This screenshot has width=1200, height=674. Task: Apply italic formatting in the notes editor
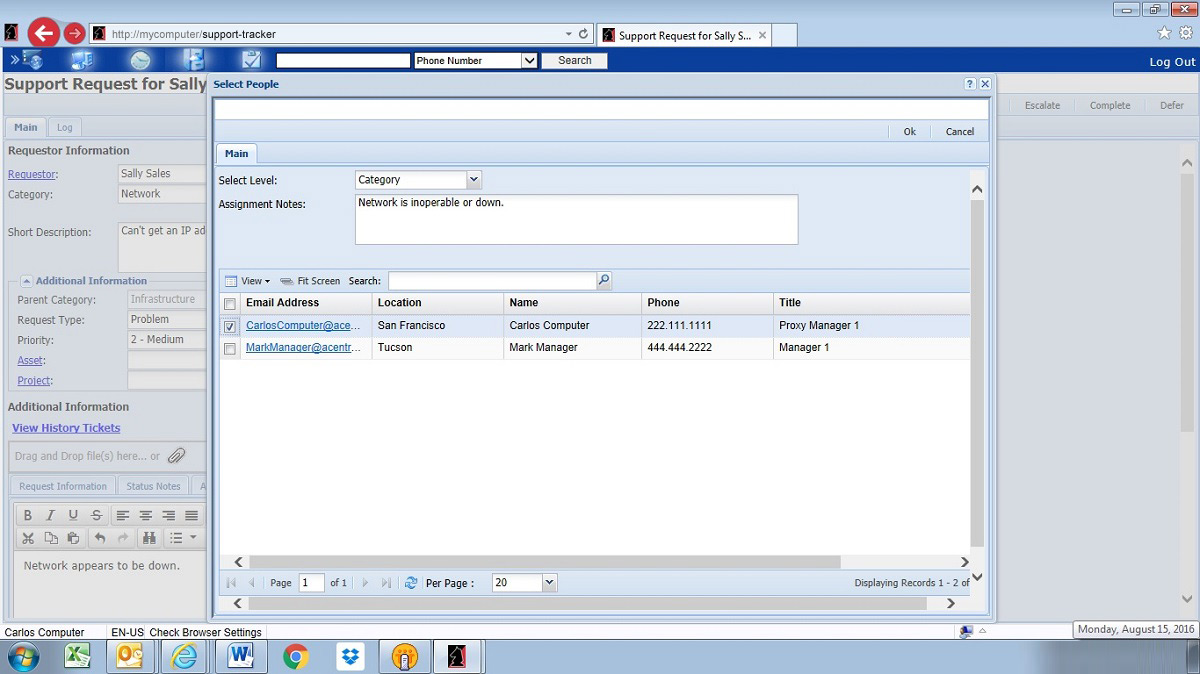click(x=49, y=514)
